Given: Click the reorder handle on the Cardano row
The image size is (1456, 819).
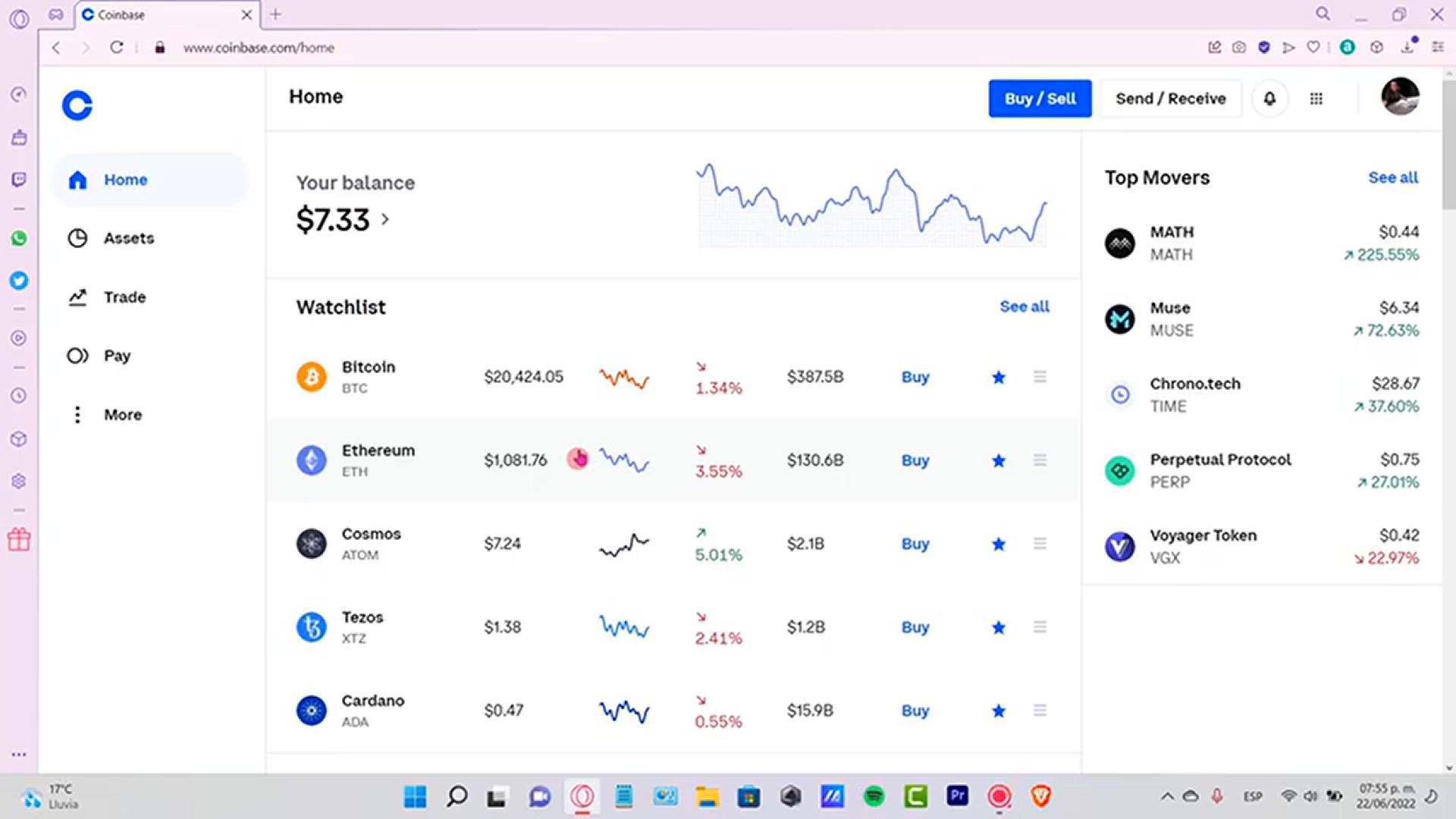Looking at the screenshot, I should point(1040,711).
